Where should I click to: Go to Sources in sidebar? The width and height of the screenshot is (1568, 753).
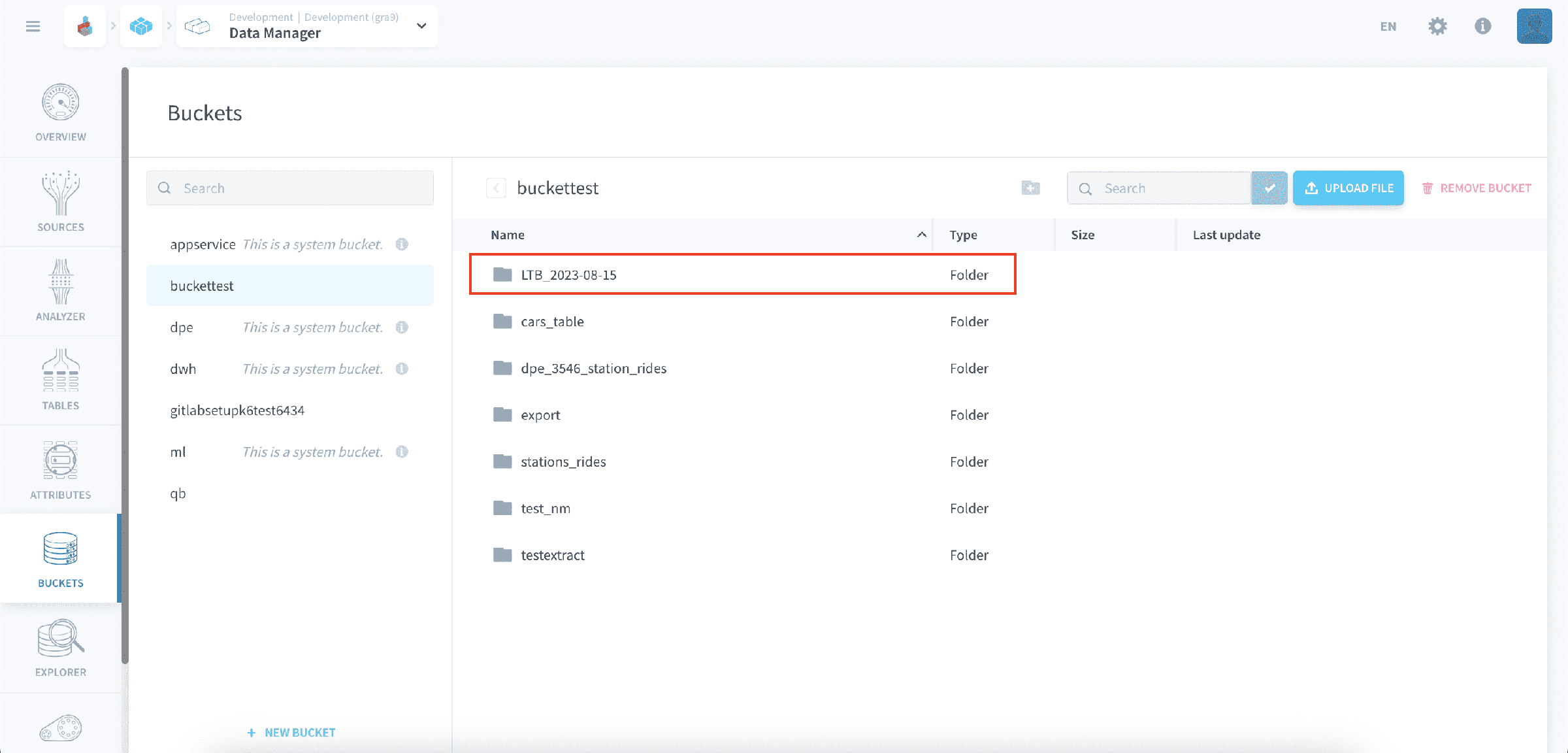(x=61, y=202)
